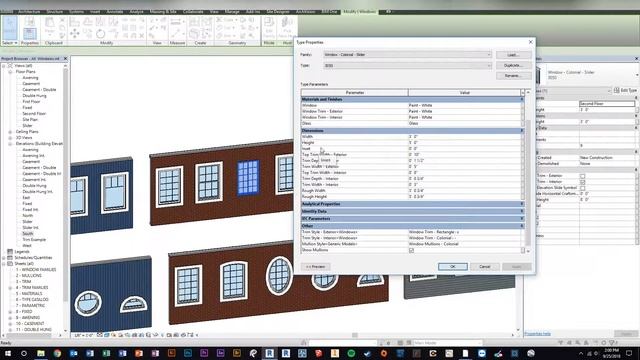This screenshot has height=360, width=640.
Task: Select the Modify arrow tool
Action: tap(10, 28)
